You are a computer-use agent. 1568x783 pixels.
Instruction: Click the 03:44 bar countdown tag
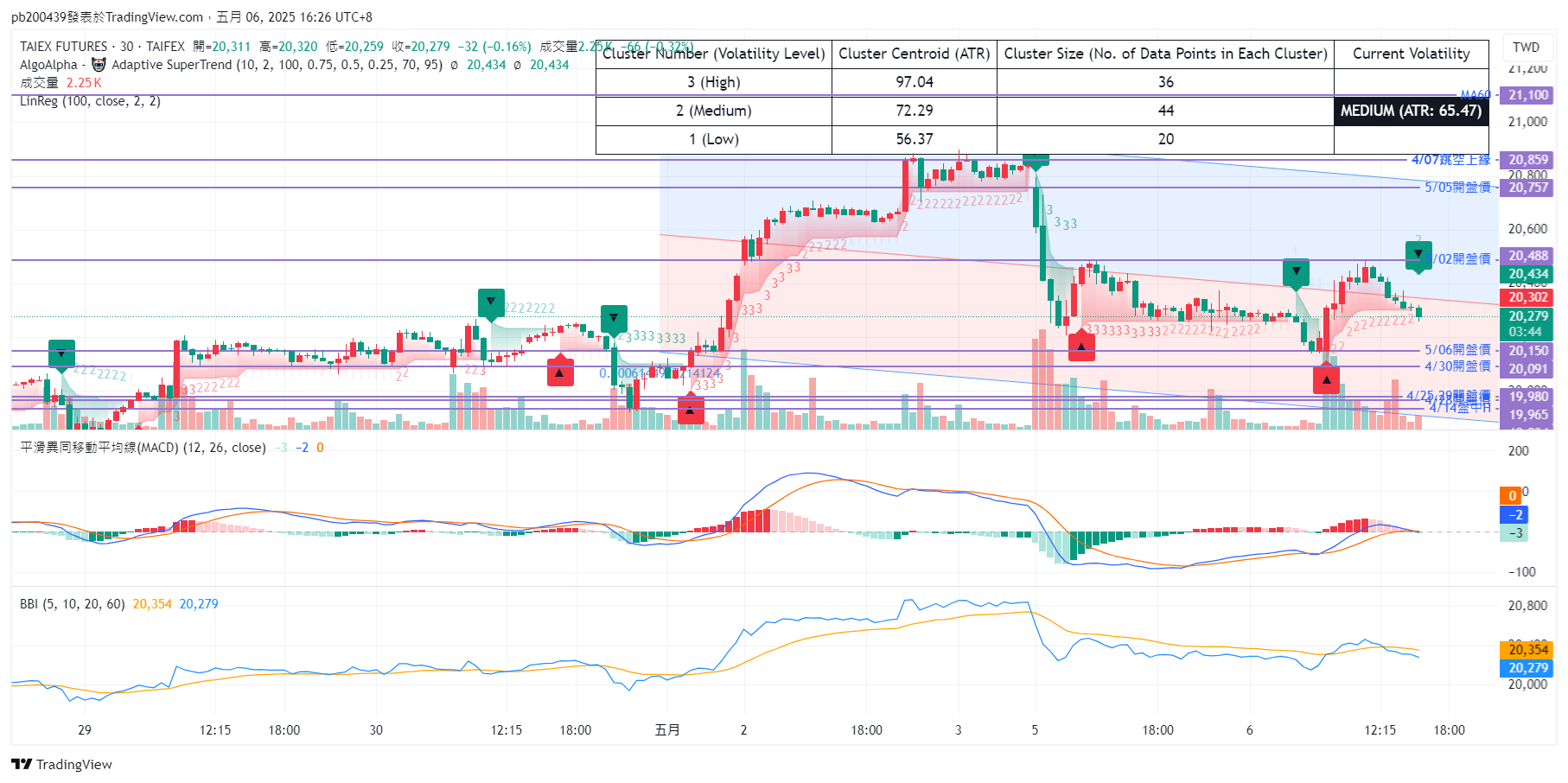pos(1527,332)
